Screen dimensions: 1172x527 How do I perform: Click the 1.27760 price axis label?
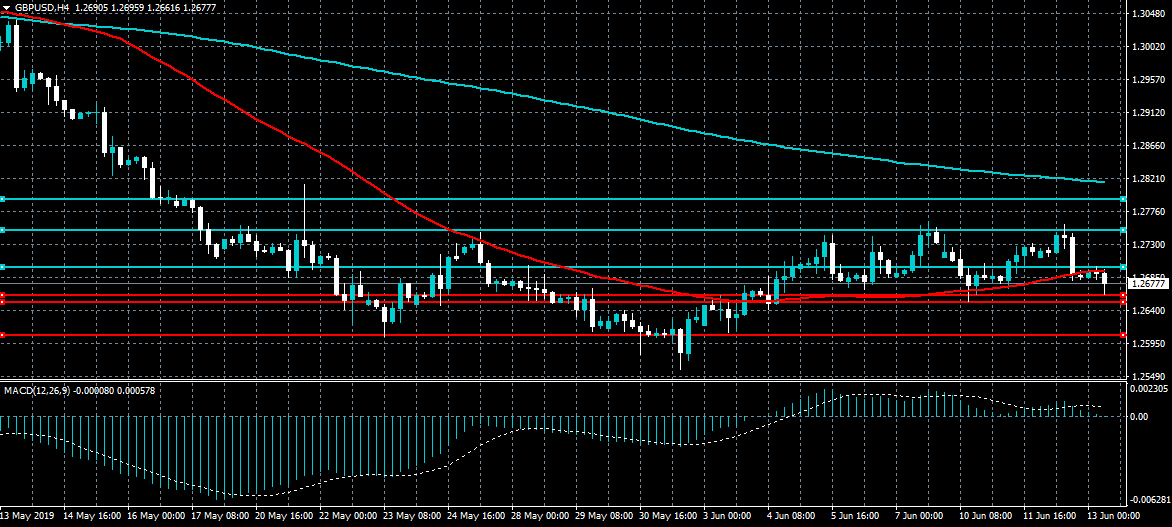click(x=1148, y=212)
